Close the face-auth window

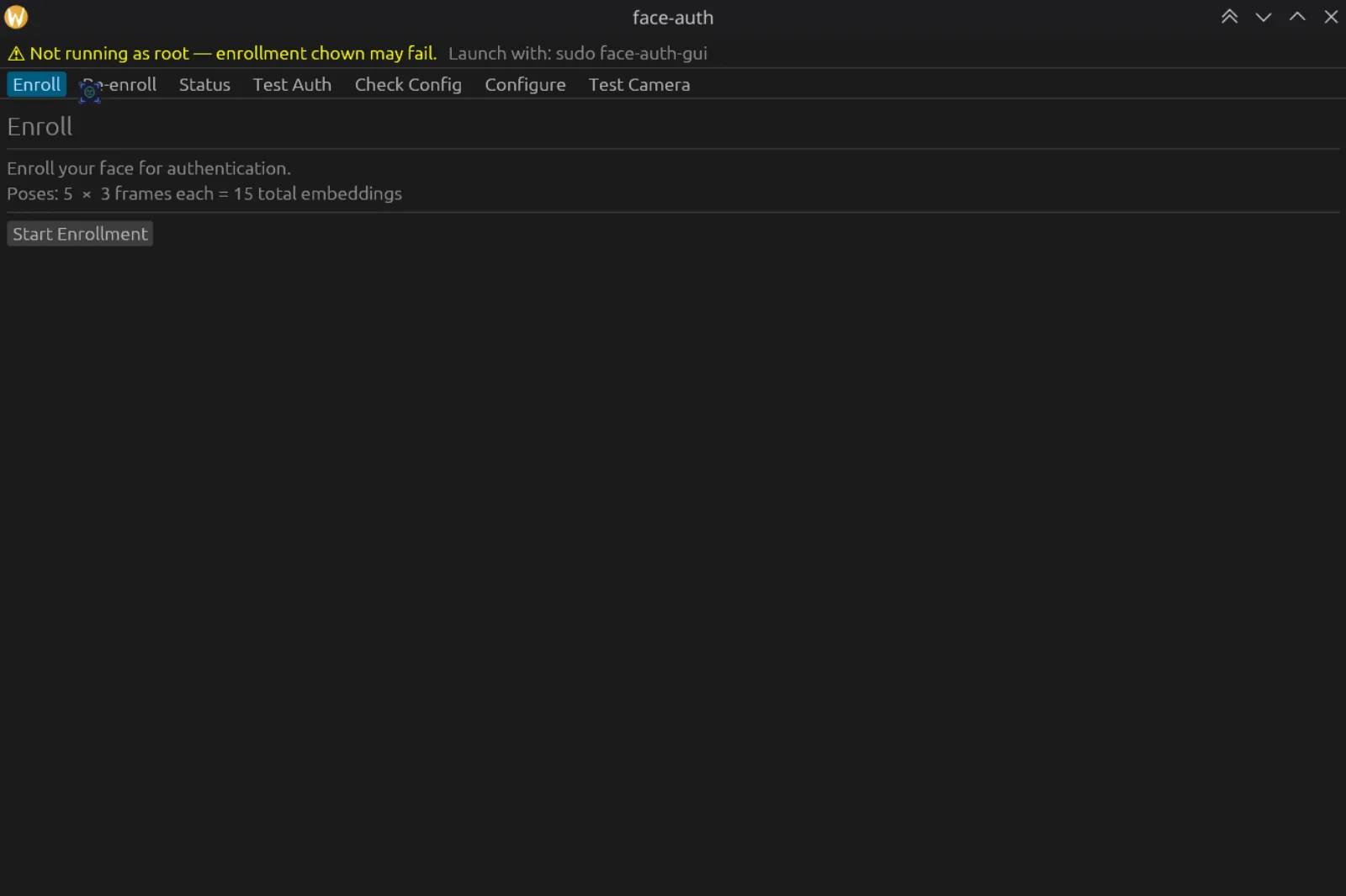pos(1331,17)
